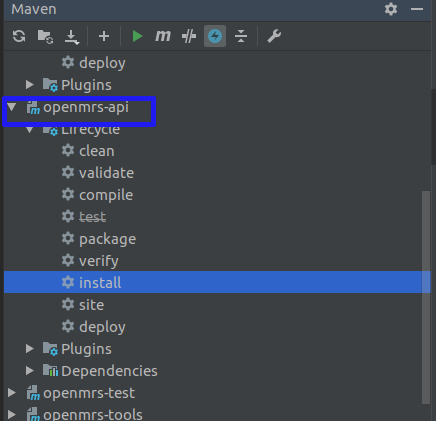Select deploy goal under openmrs-api
The height and width of the screenshot is (421, 436).
[102, 327]
